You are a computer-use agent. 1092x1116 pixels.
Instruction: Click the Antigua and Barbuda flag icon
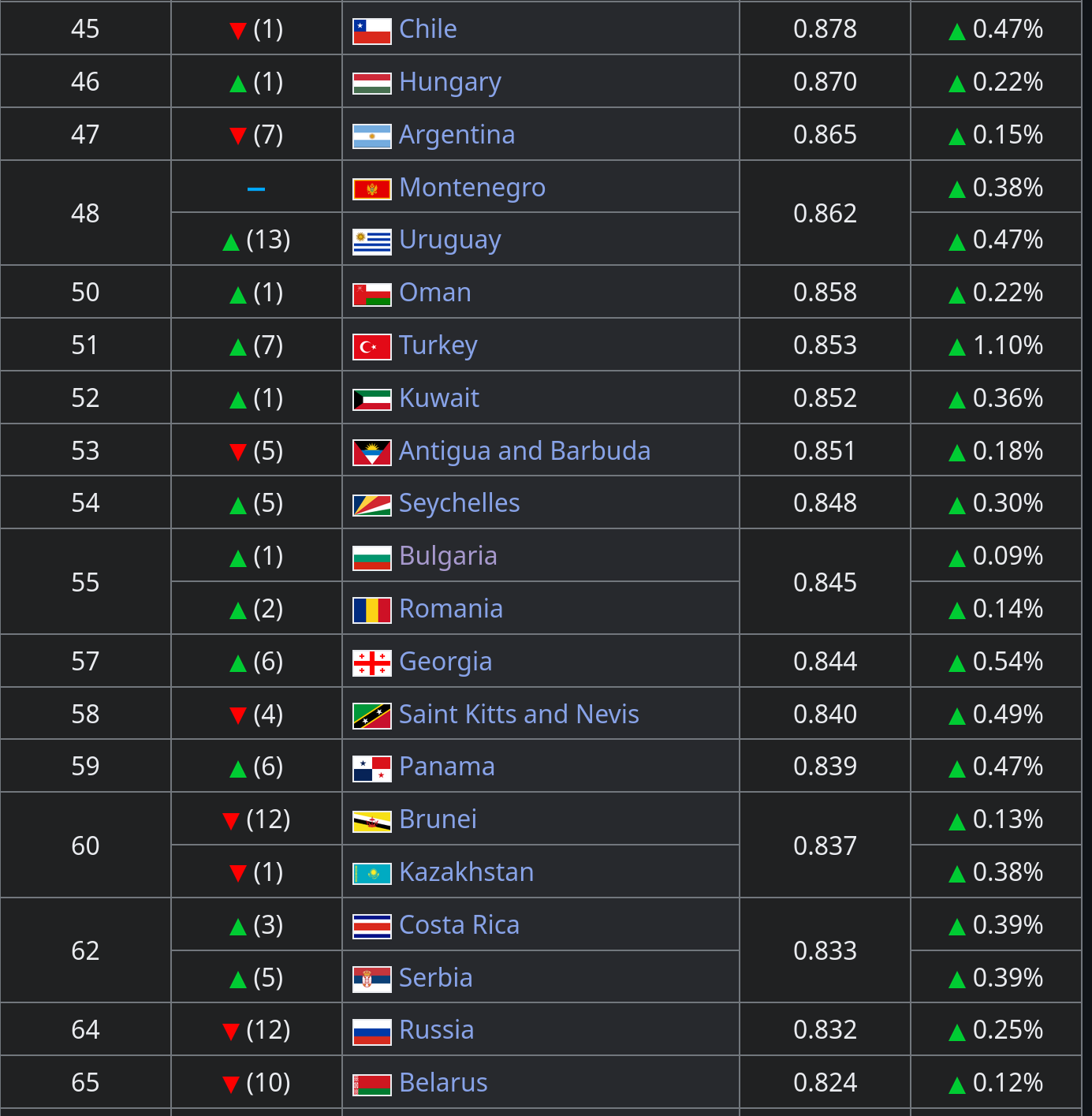371,453
